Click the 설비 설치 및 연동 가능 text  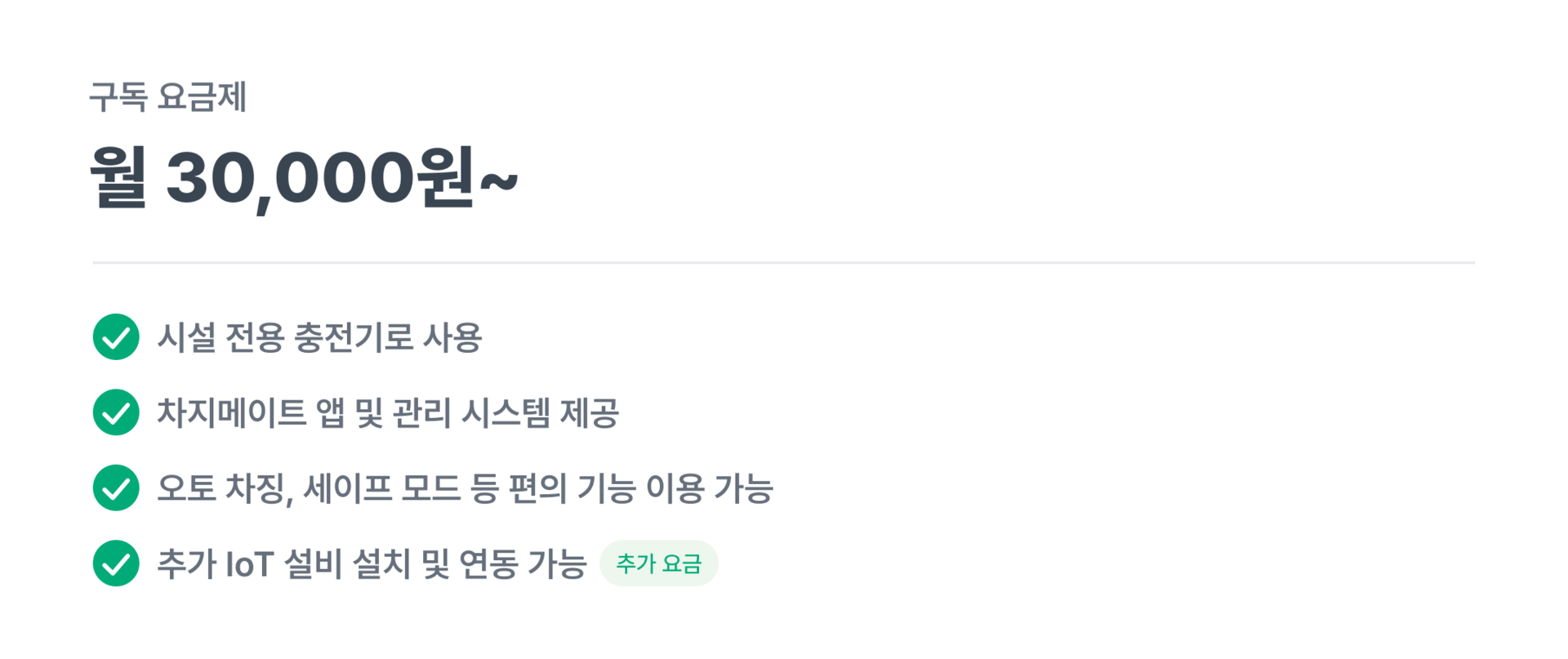click(x=435, y=563)
